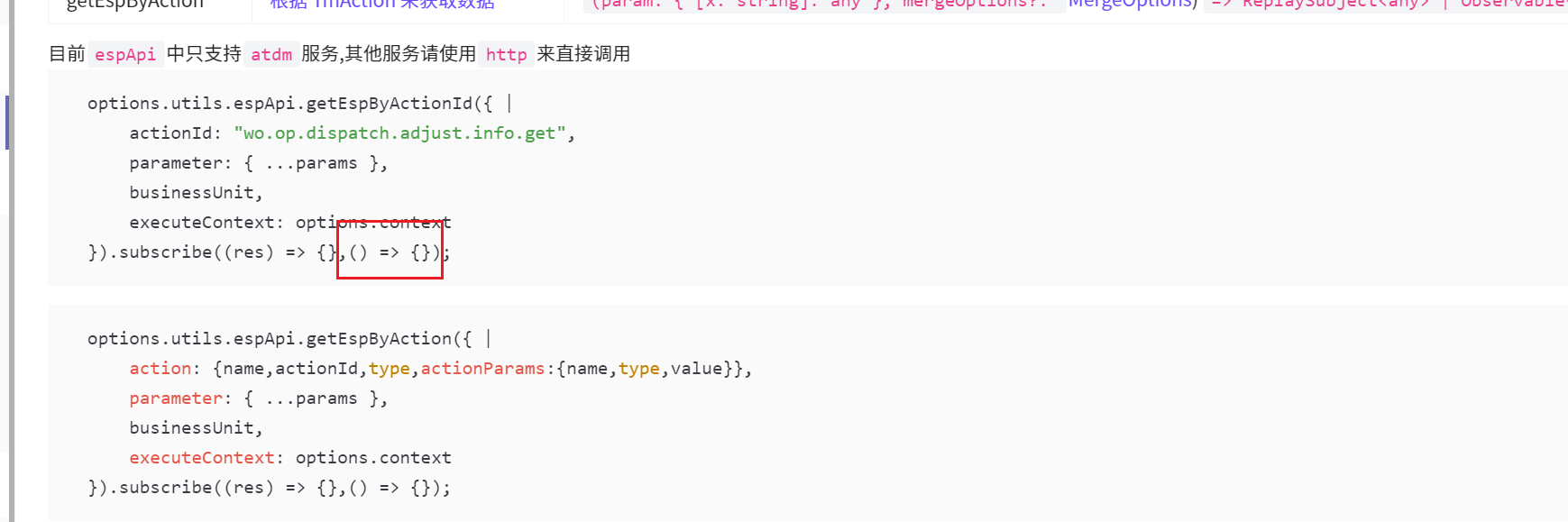Click the actionParams key in second block
This screenshot has width=1568, height=522.
tap(482, 369)
